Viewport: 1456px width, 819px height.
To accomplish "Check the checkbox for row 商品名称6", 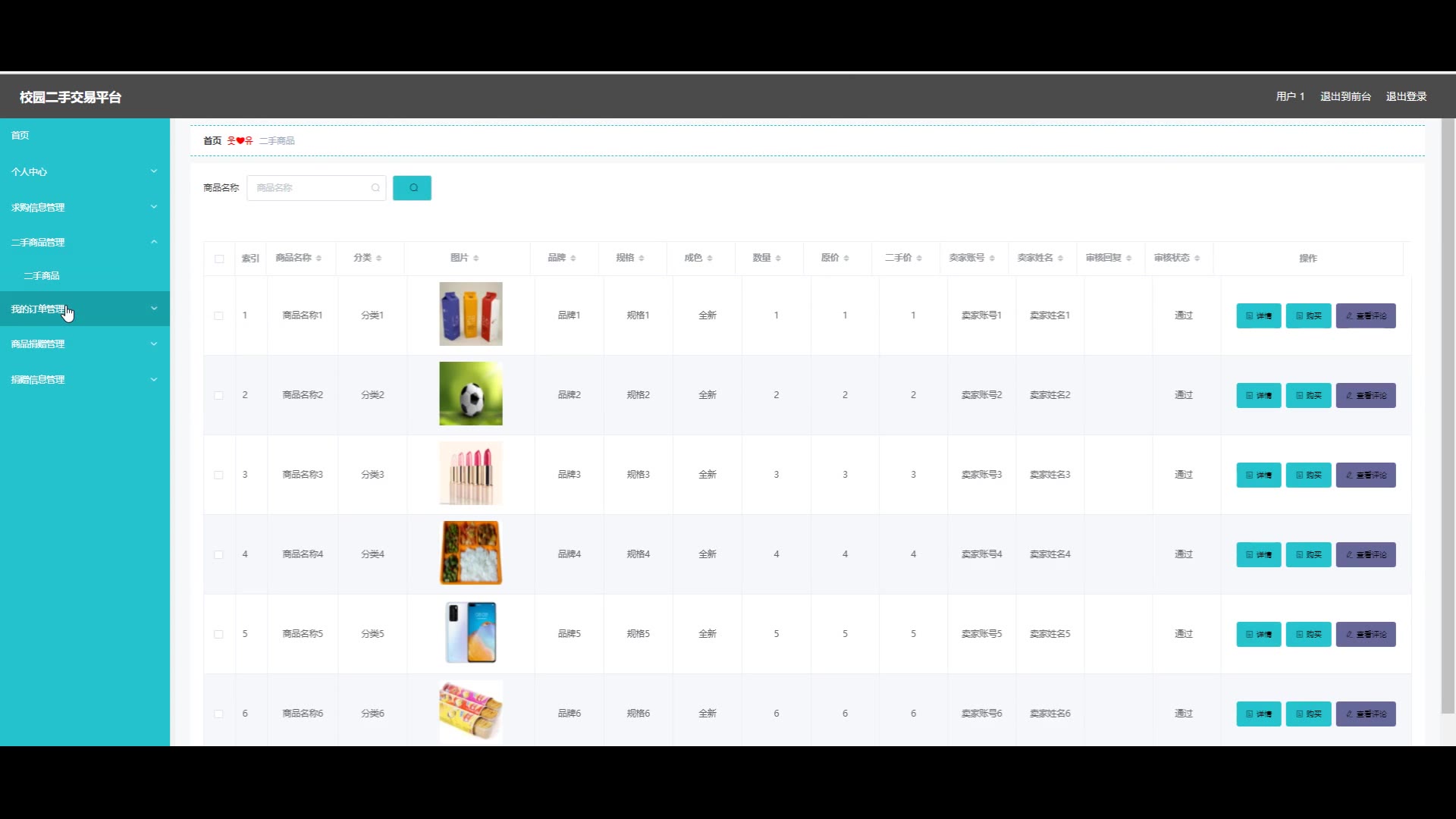I will pos(218,714).
